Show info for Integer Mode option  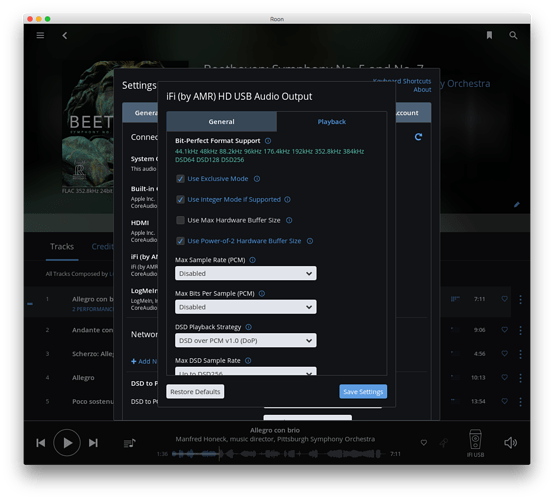(x=287, y=200)
